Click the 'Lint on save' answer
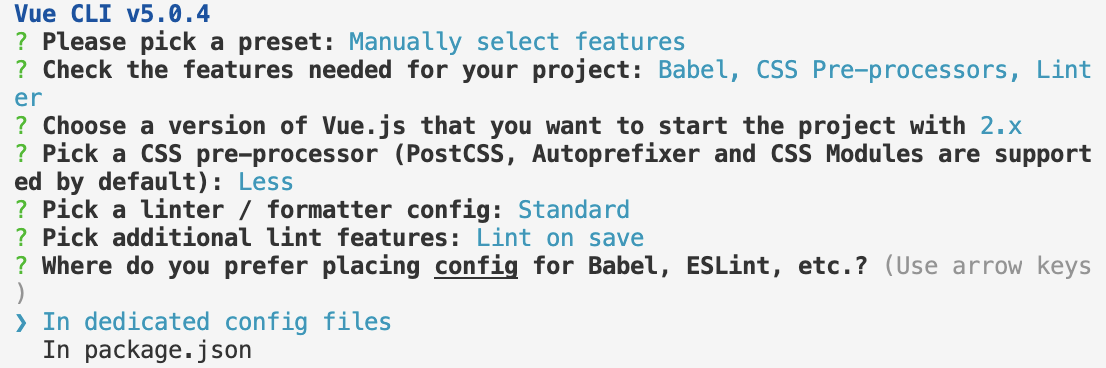Image resolution: width=1106 pixels, height=368 pixels. [560, 238]
